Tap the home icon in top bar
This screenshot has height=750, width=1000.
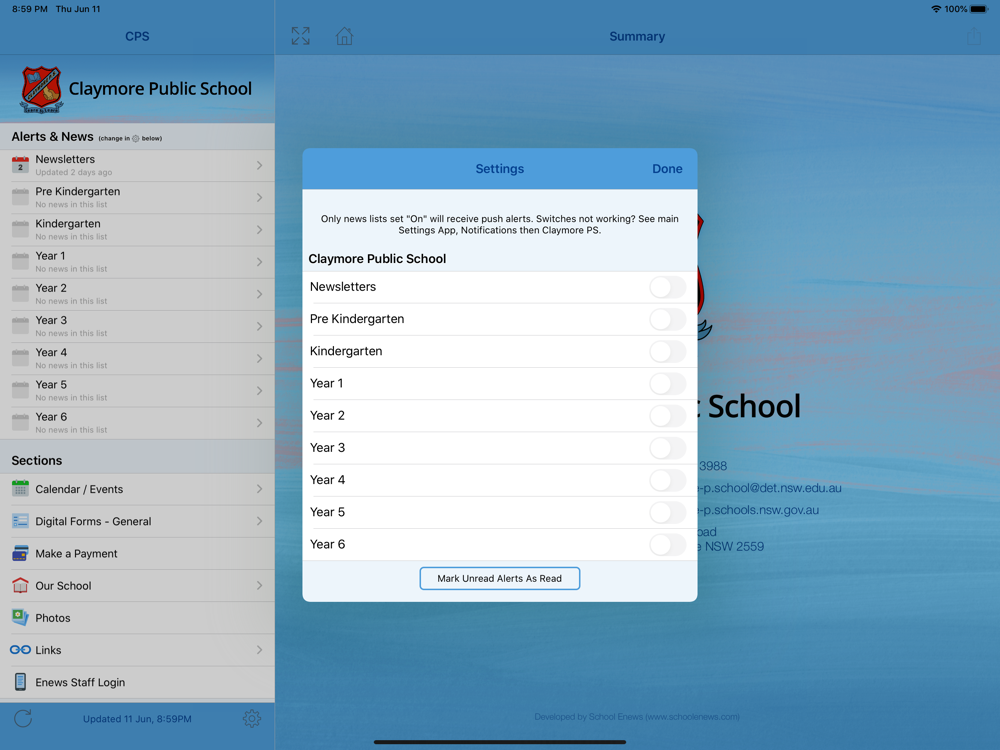(344, 36)
